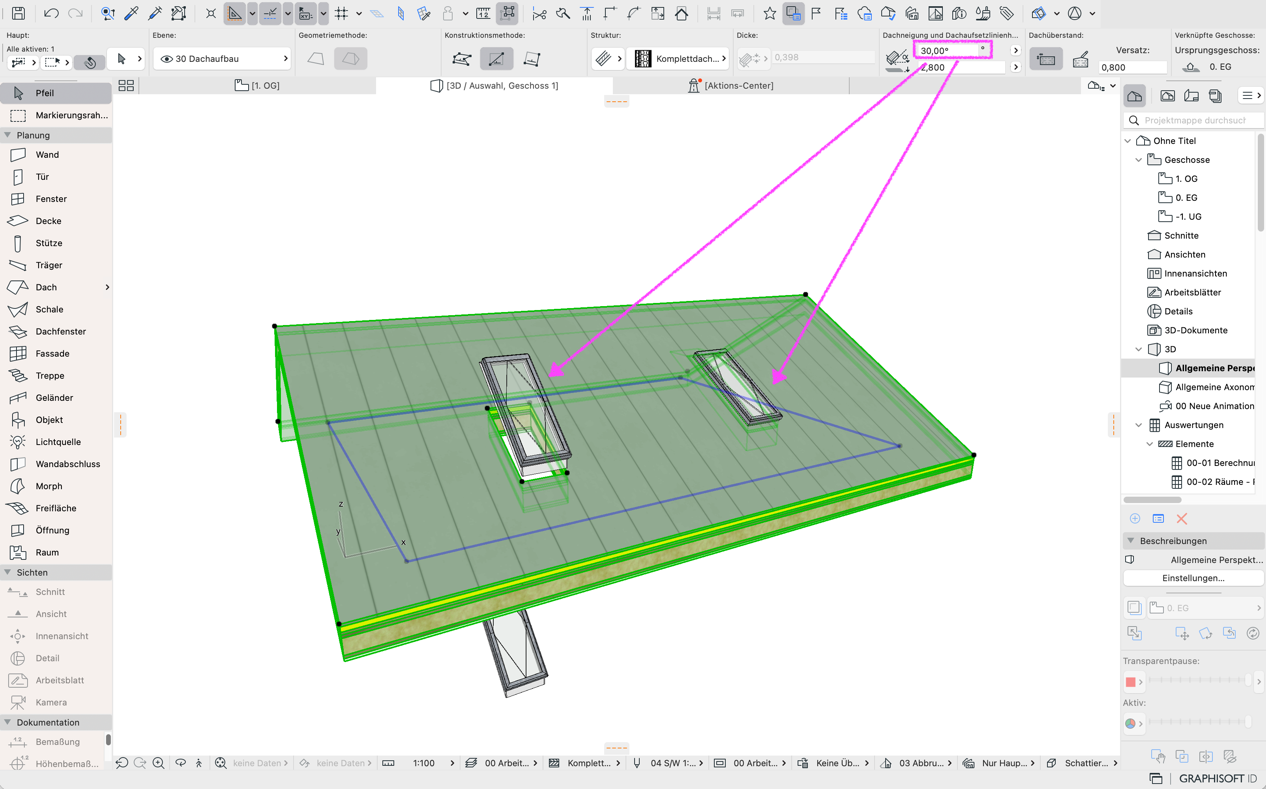Collapse the Sichten section
This screenshot has height=789, width=1266.
click(x=8, y=573)
